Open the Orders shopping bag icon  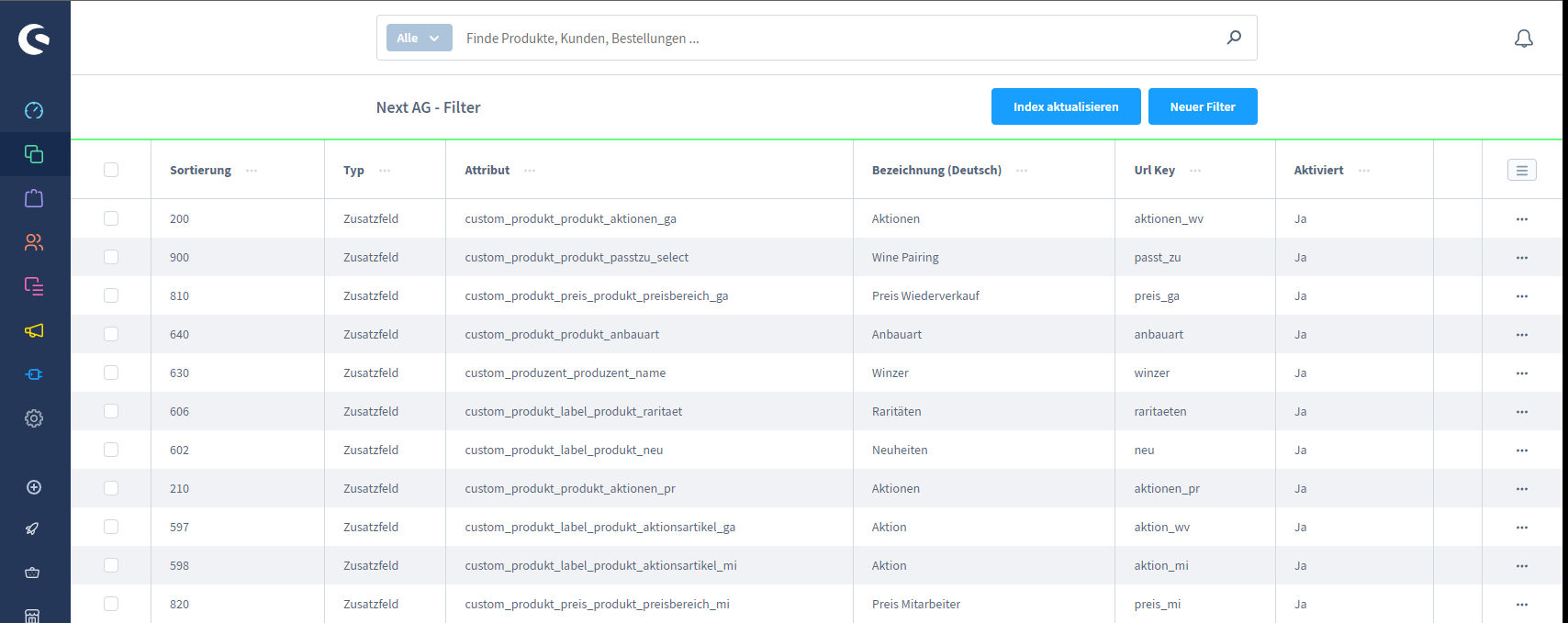34,198
